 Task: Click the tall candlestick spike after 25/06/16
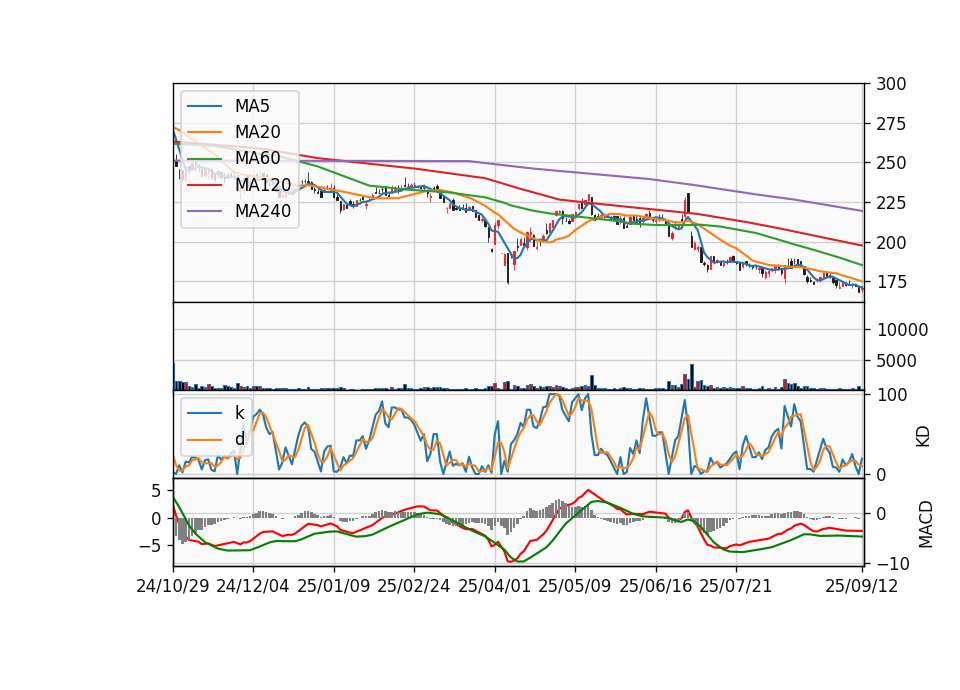689,204
